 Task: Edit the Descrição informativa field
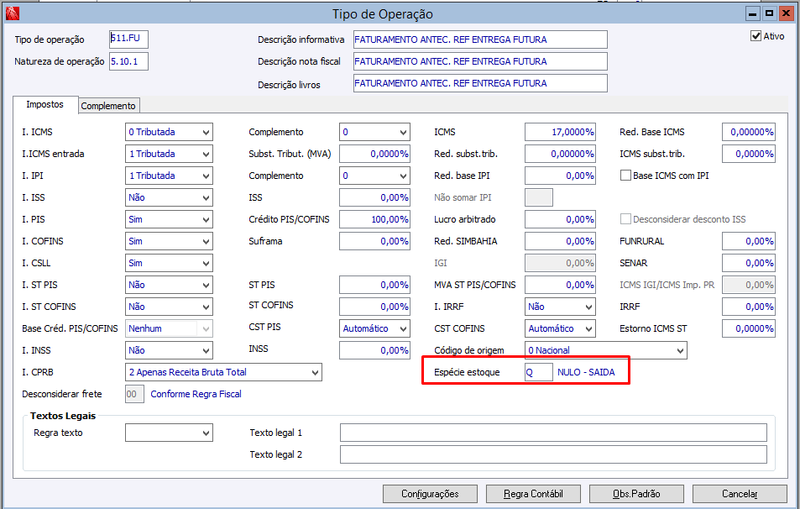click(480, 39)
